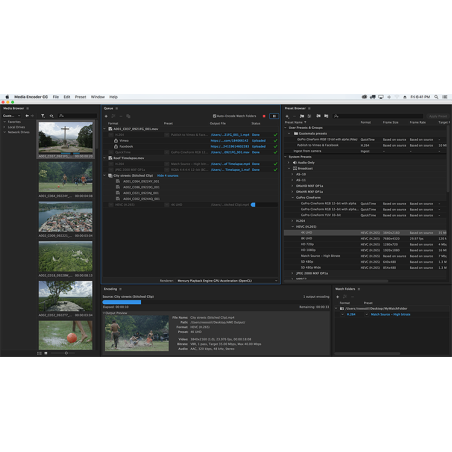
Task: Expand Local Drives in Media Browser
Action: tap(5, 127)
